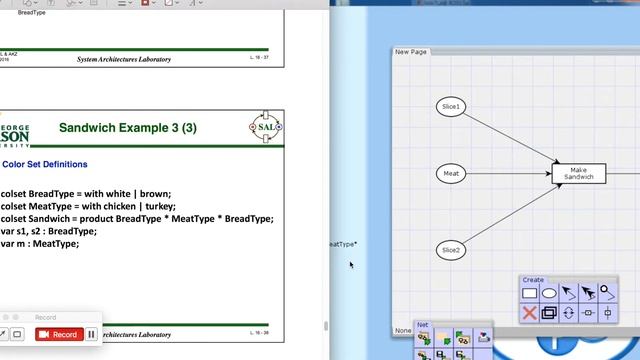Image resolution: width=640 pixels, height=360 pixels.
Task: Click the arrow icon in Record panel
Action: [2, 334]
